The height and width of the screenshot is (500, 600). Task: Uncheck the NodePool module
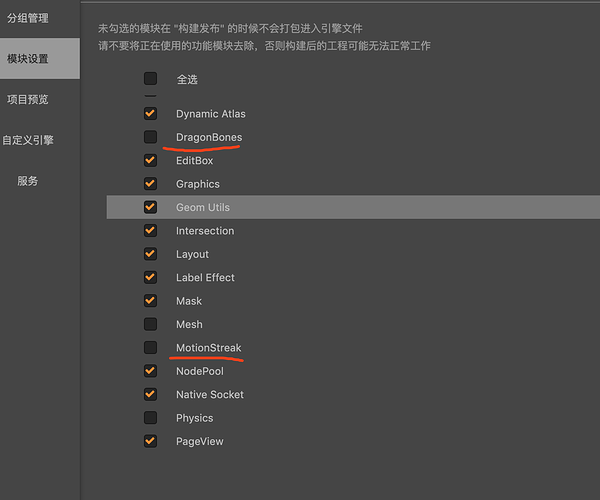(x=150, y=371)
